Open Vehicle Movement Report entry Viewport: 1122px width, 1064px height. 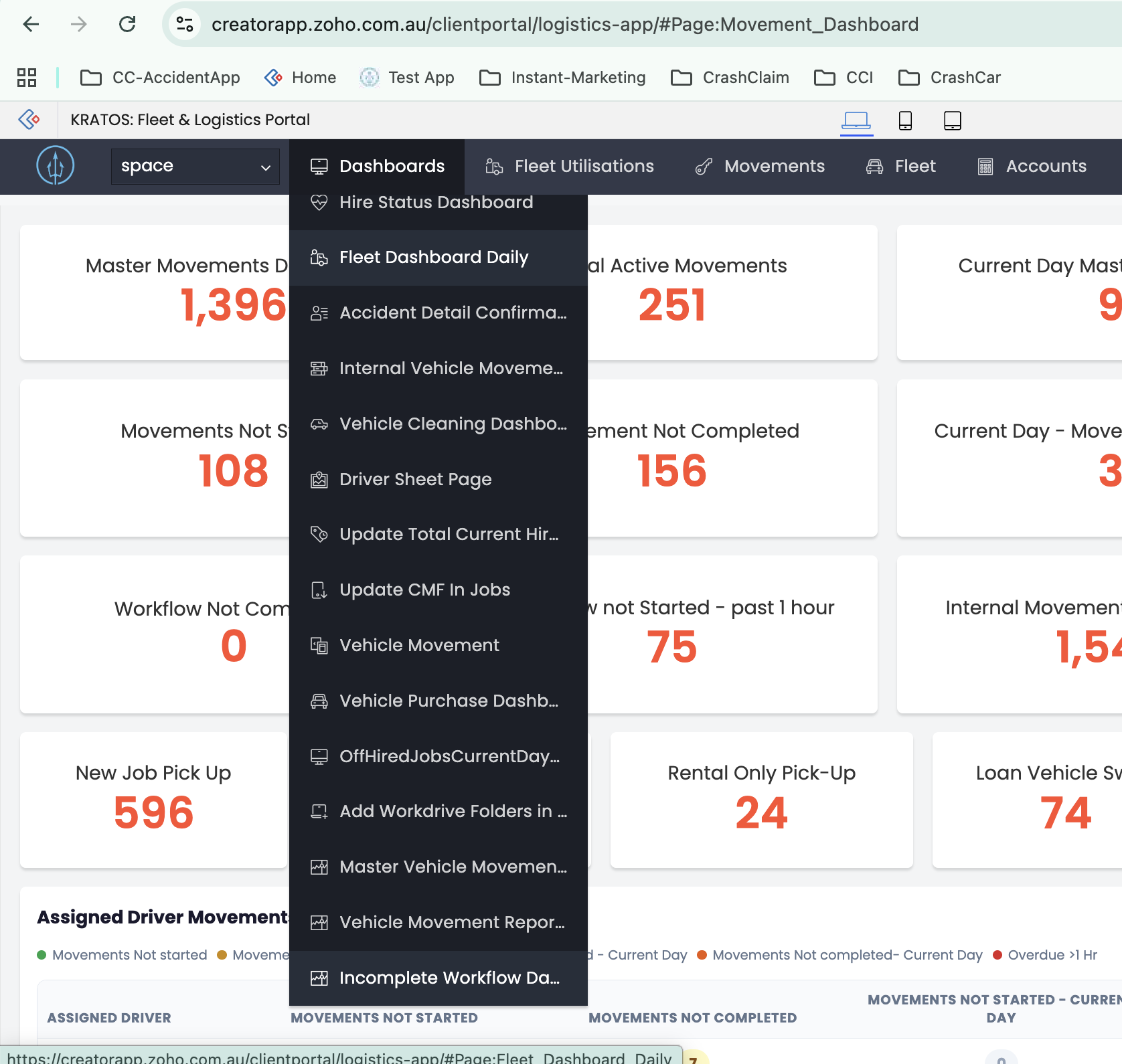pos(438,923)
